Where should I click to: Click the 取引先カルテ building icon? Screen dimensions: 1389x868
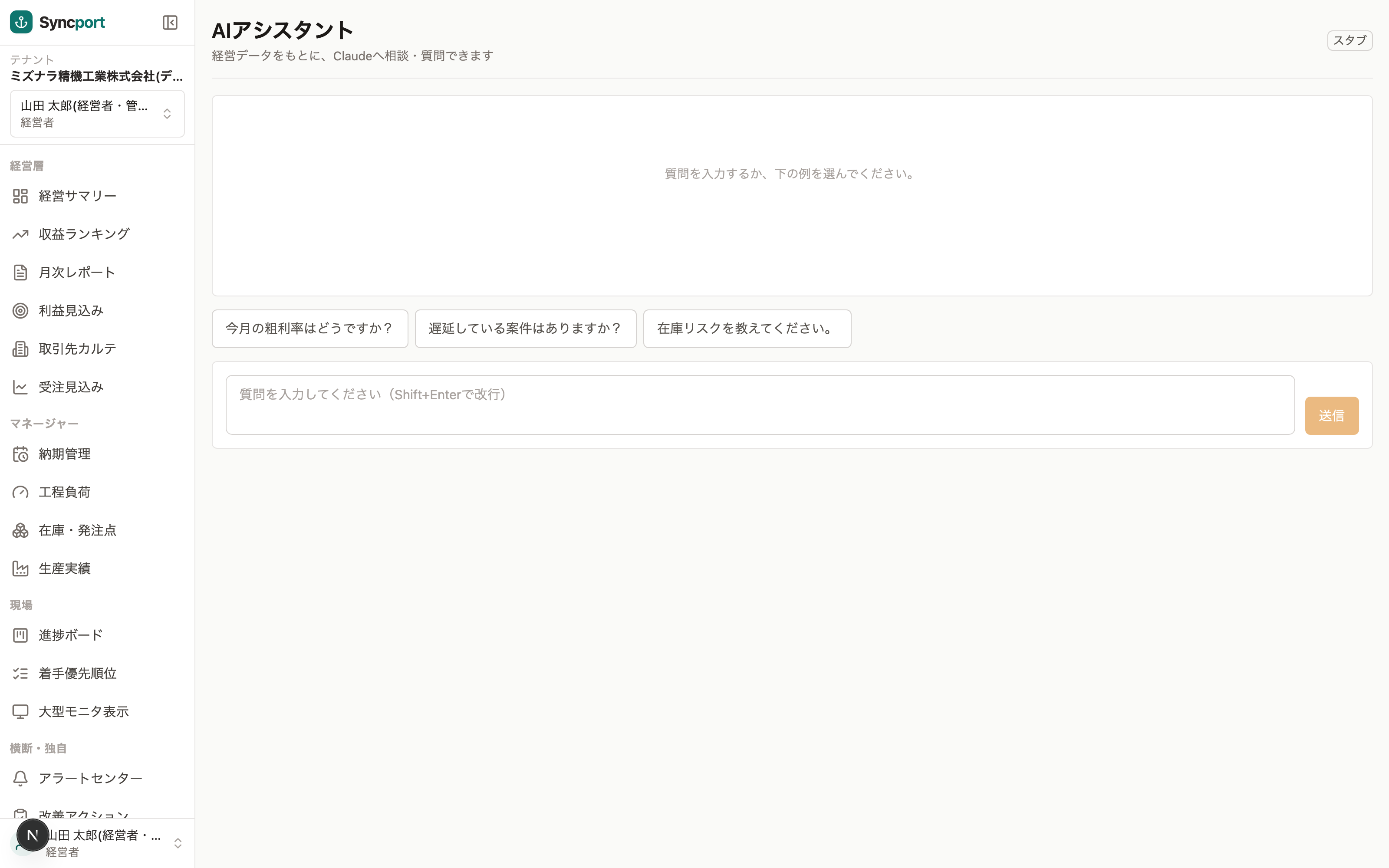20,349
